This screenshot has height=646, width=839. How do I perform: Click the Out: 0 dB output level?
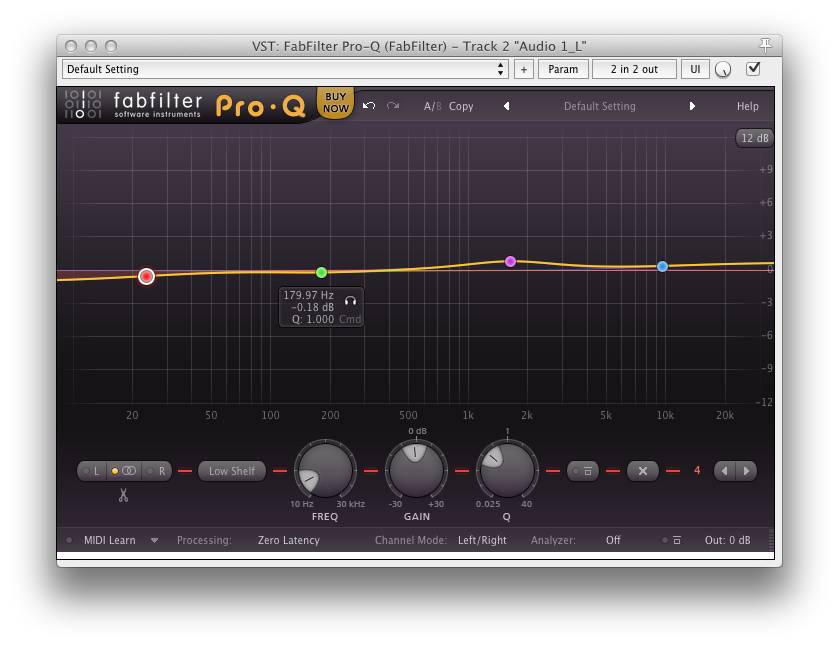coord(727,540)
